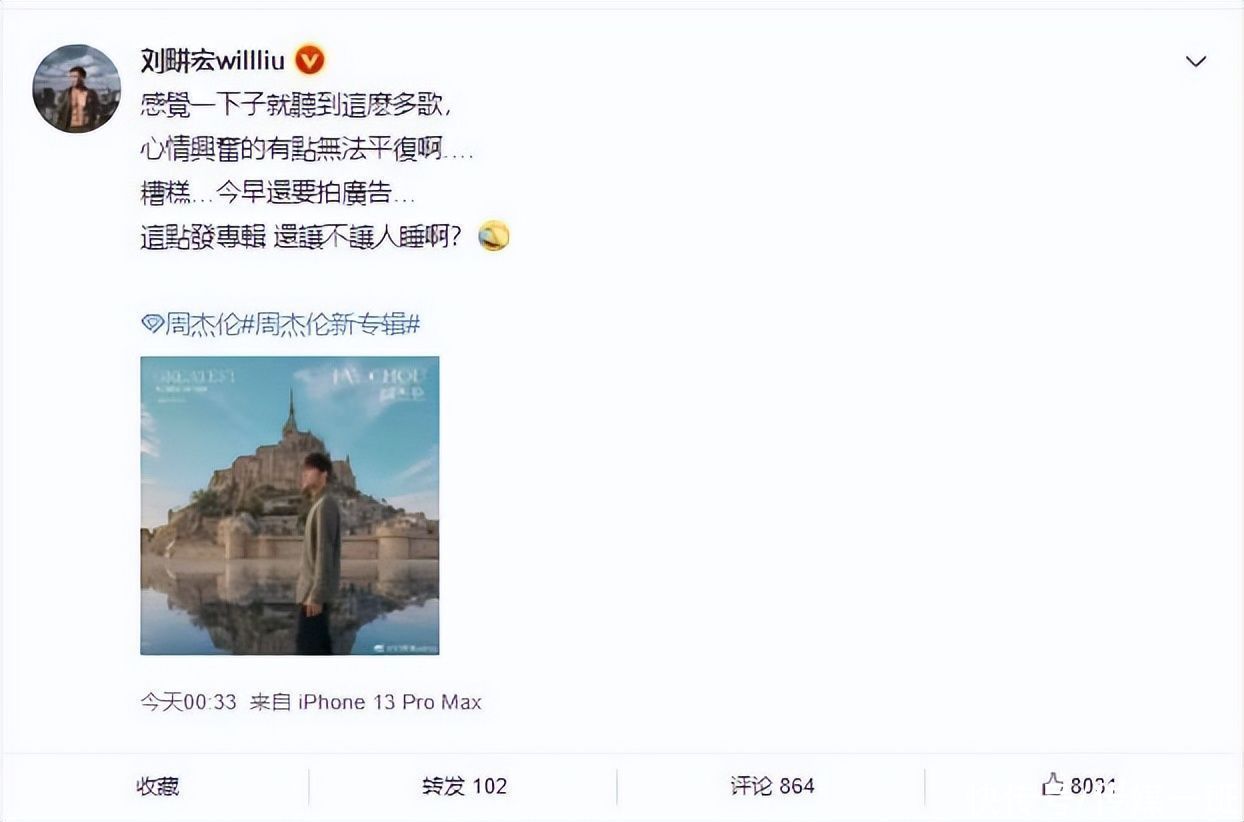Repost using the 转发 102 button
This screenshot has height=822, width=1244.
[x=464, y=786]
